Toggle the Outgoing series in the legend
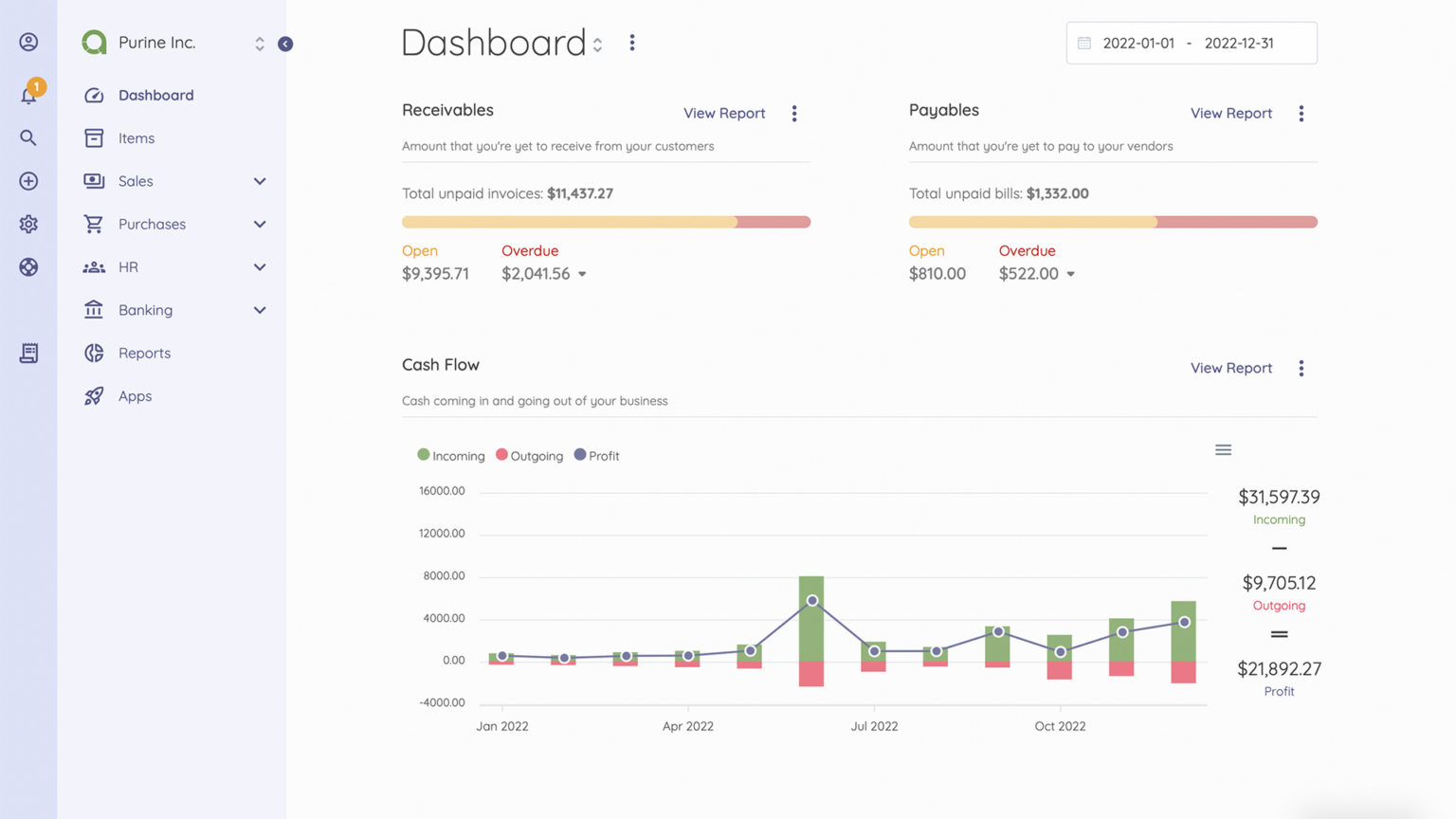The width and height of the screenshot is (1456, 819). pos(529,455)
